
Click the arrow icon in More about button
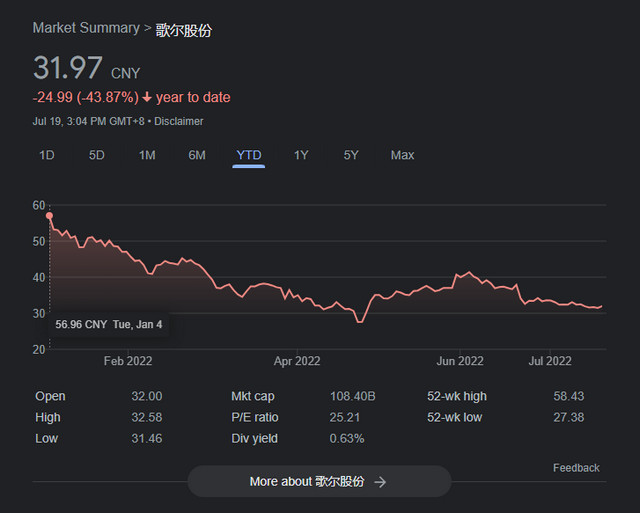[380, 482]
